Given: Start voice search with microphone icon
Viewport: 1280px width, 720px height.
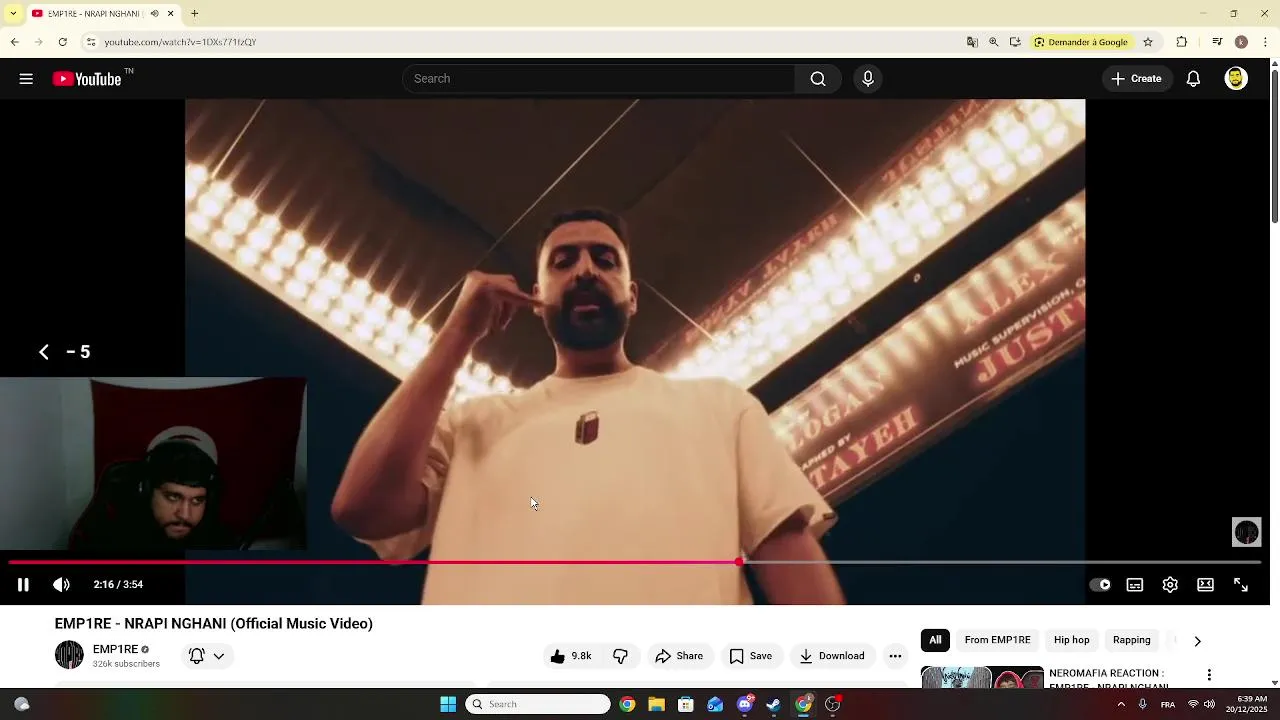Looking at the screenshot, I should click(867, 79).
